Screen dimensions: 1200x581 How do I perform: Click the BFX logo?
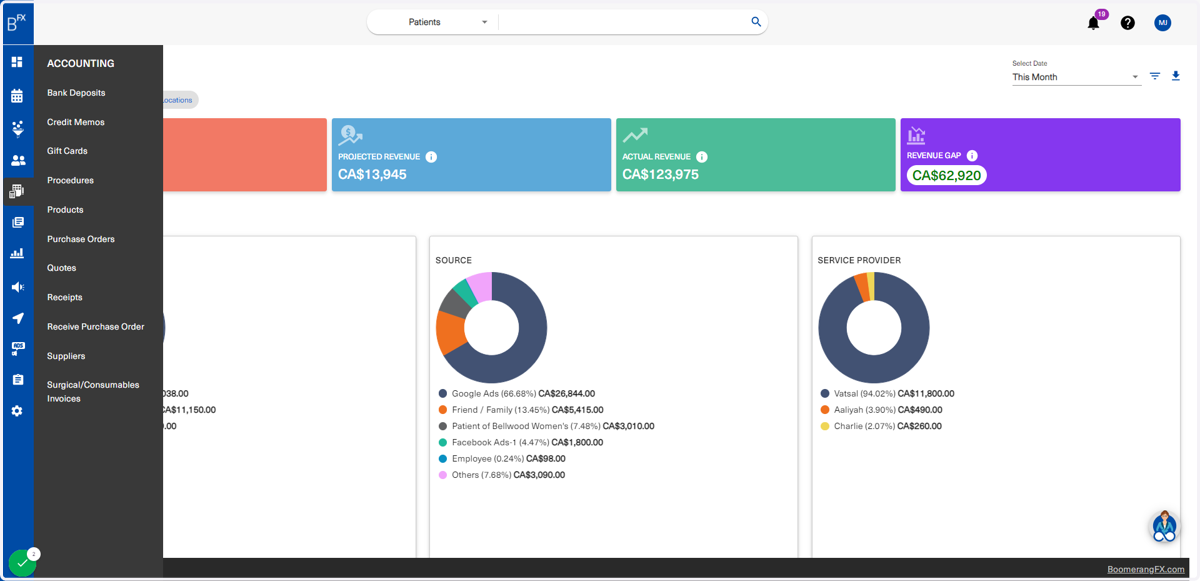(x=17, y=22)
